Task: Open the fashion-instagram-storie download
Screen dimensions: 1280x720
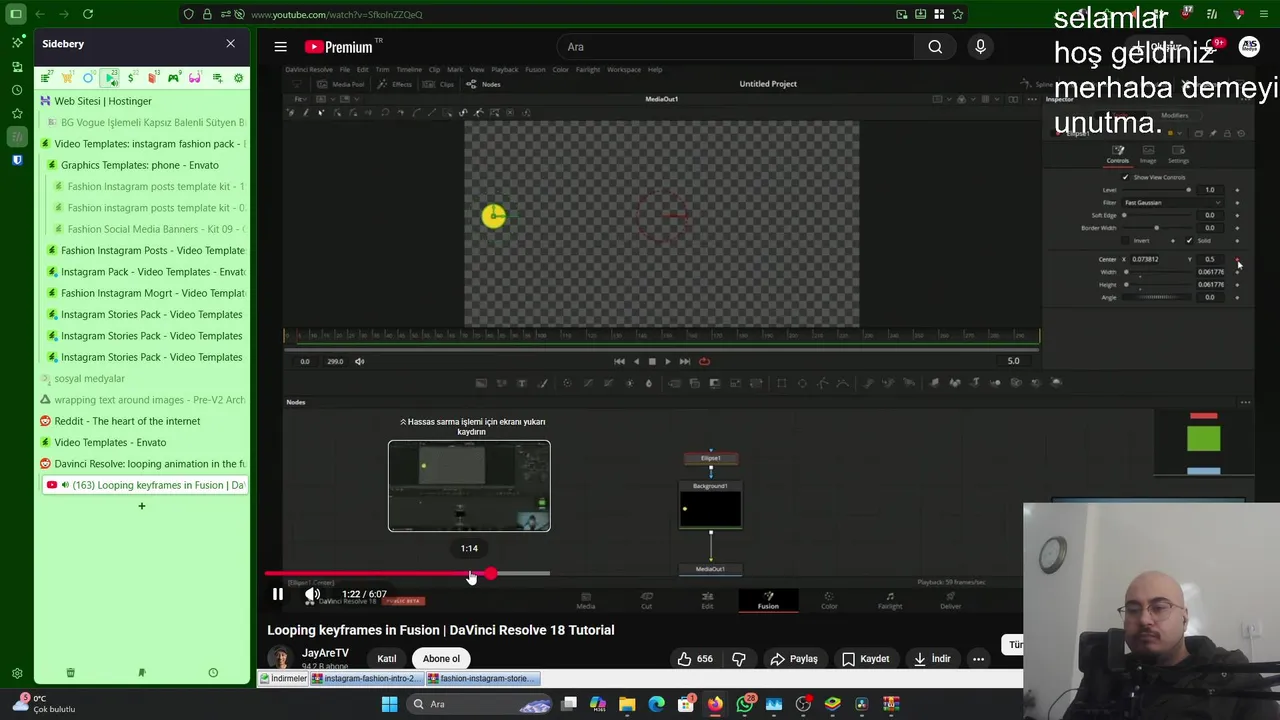Action: (x=483, y=678)
